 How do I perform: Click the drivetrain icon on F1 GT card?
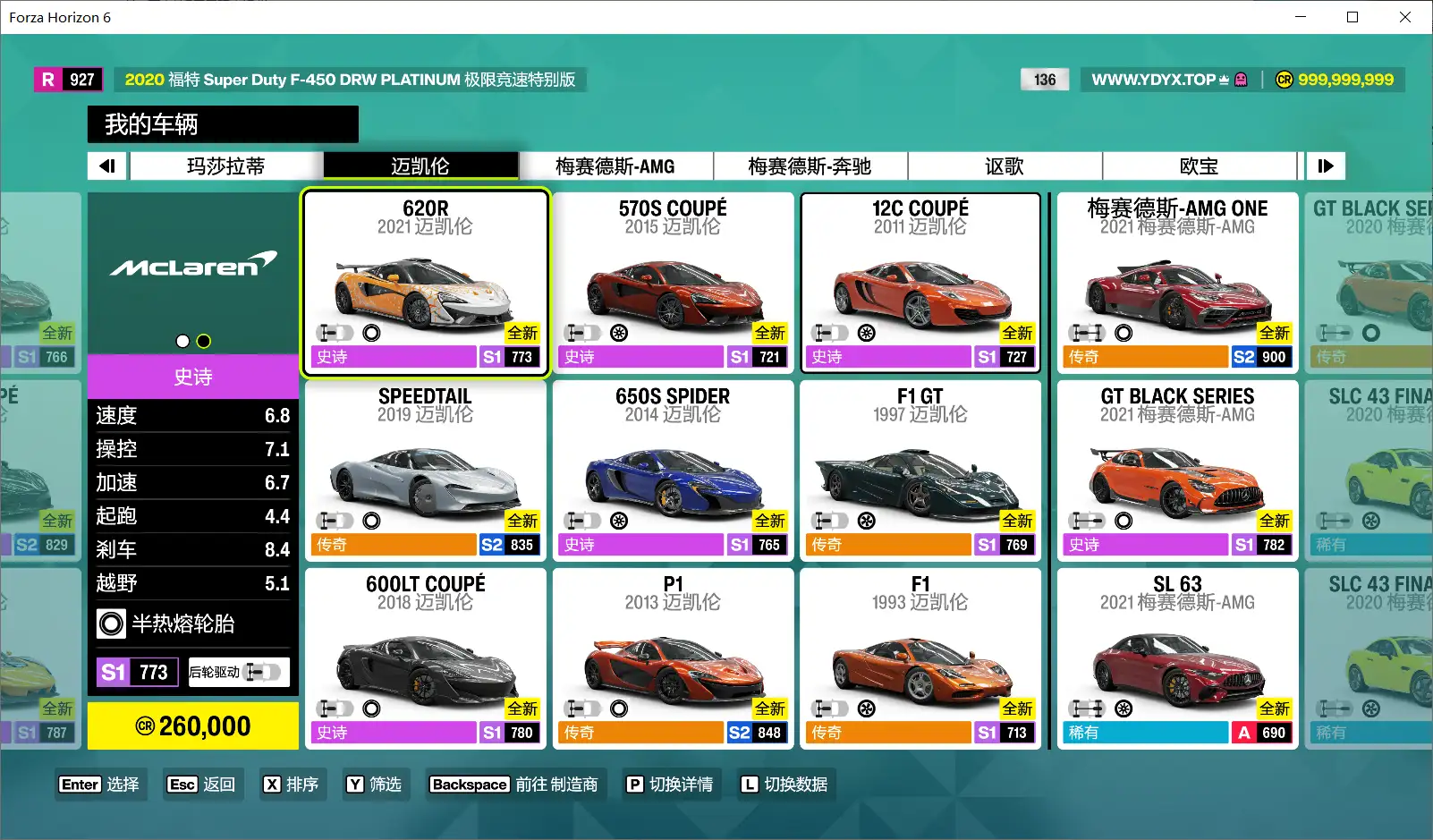[830, 521]
